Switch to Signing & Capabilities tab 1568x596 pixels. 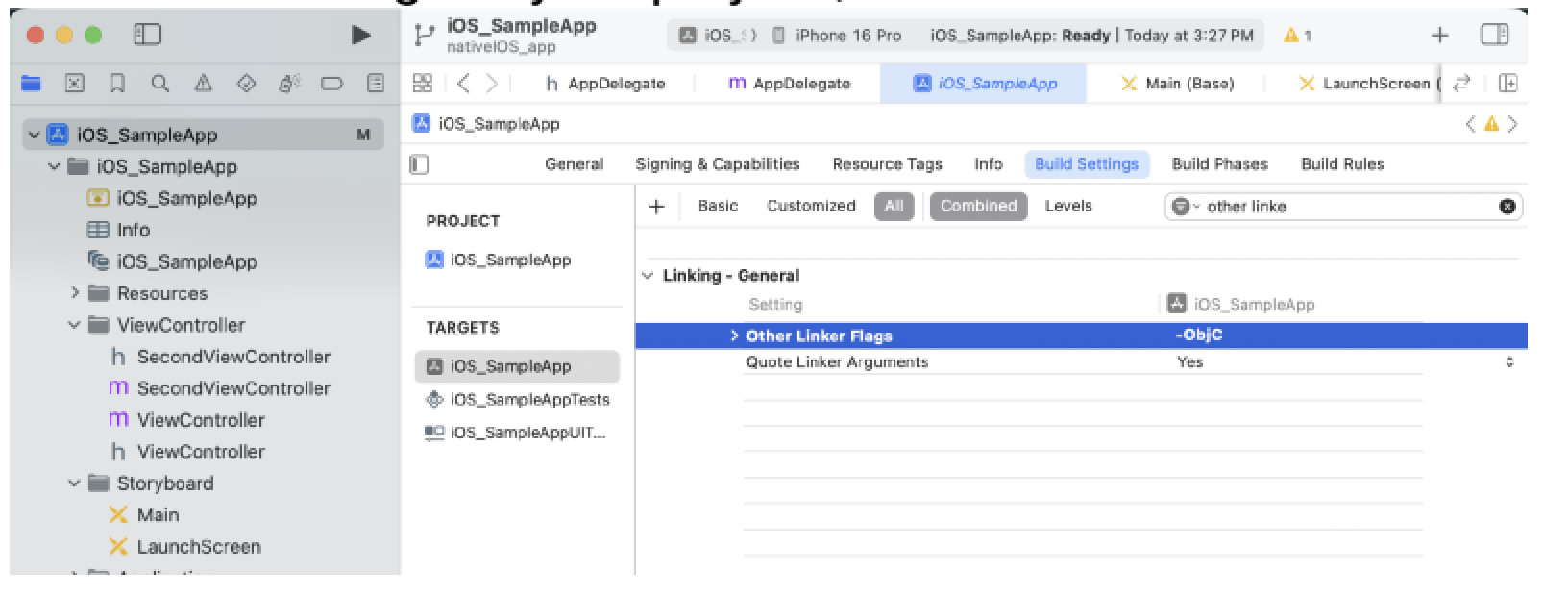pos(718,164)
